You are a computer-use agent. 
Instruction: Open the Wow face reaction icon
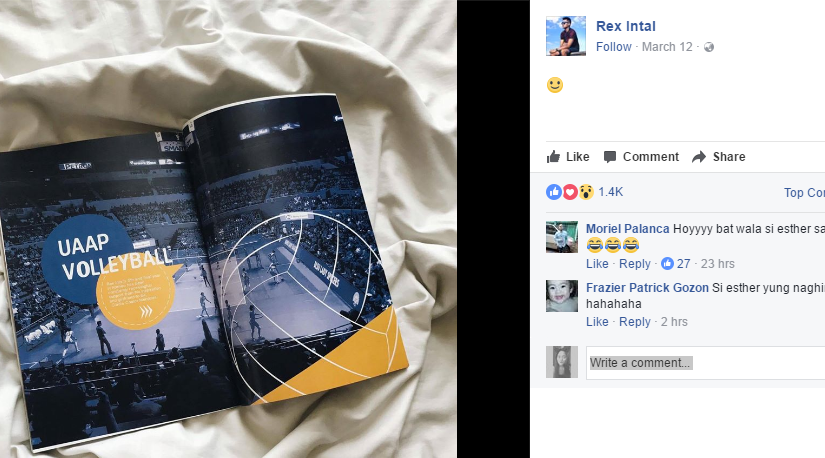click(586, 192)
